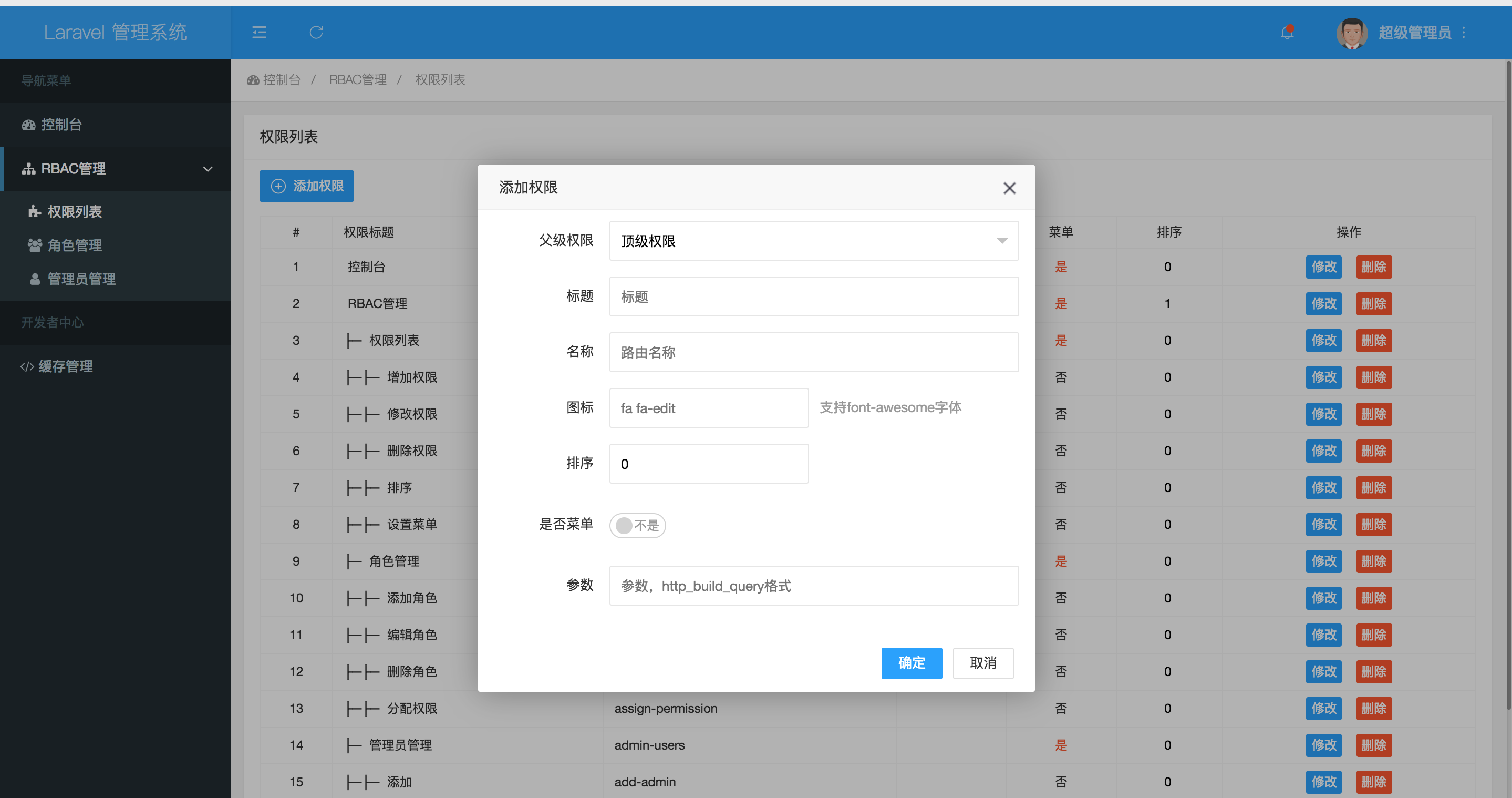Viewport: 1512px width, 798px height.
Task: Go to 控制台 in the sidebar
Action: tap(61, 125)
